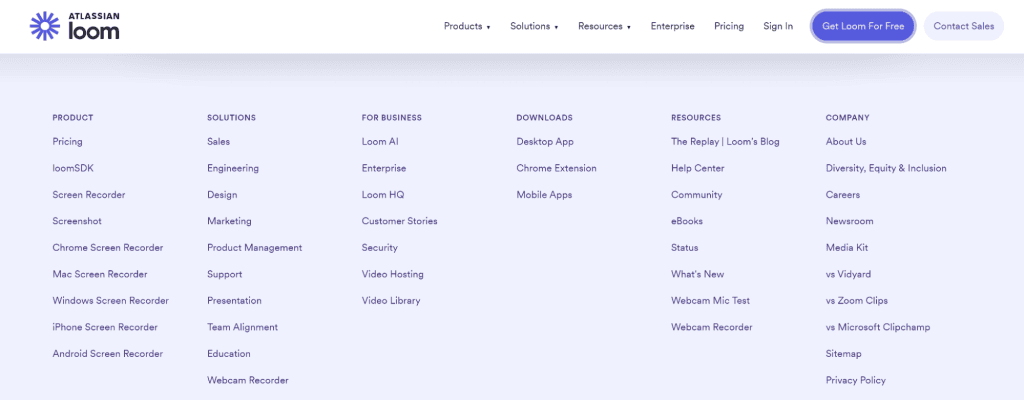
Task: Click the Contact Sales button
Action: click(x=963, y=27)
